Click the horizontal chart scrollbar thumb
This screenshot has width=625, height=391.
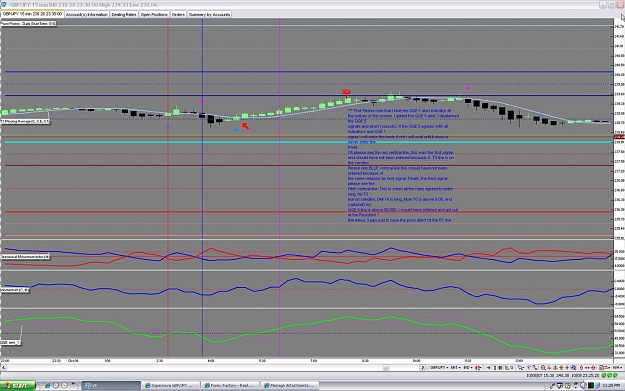pyautogui.click(x=386, y=367)
